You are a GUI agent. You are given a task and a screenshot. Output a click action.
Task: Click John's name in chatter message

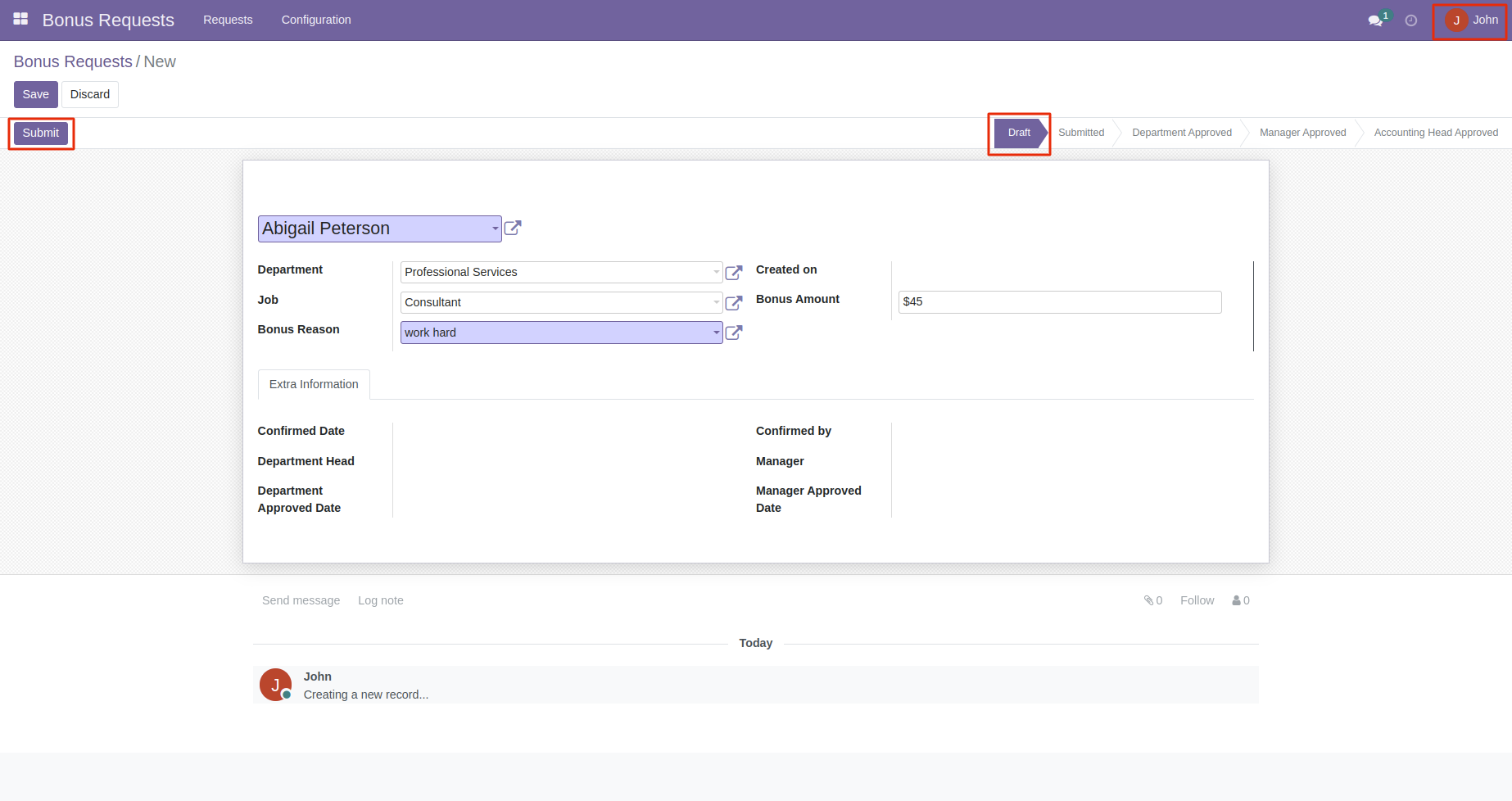click(x=318, y=677)
